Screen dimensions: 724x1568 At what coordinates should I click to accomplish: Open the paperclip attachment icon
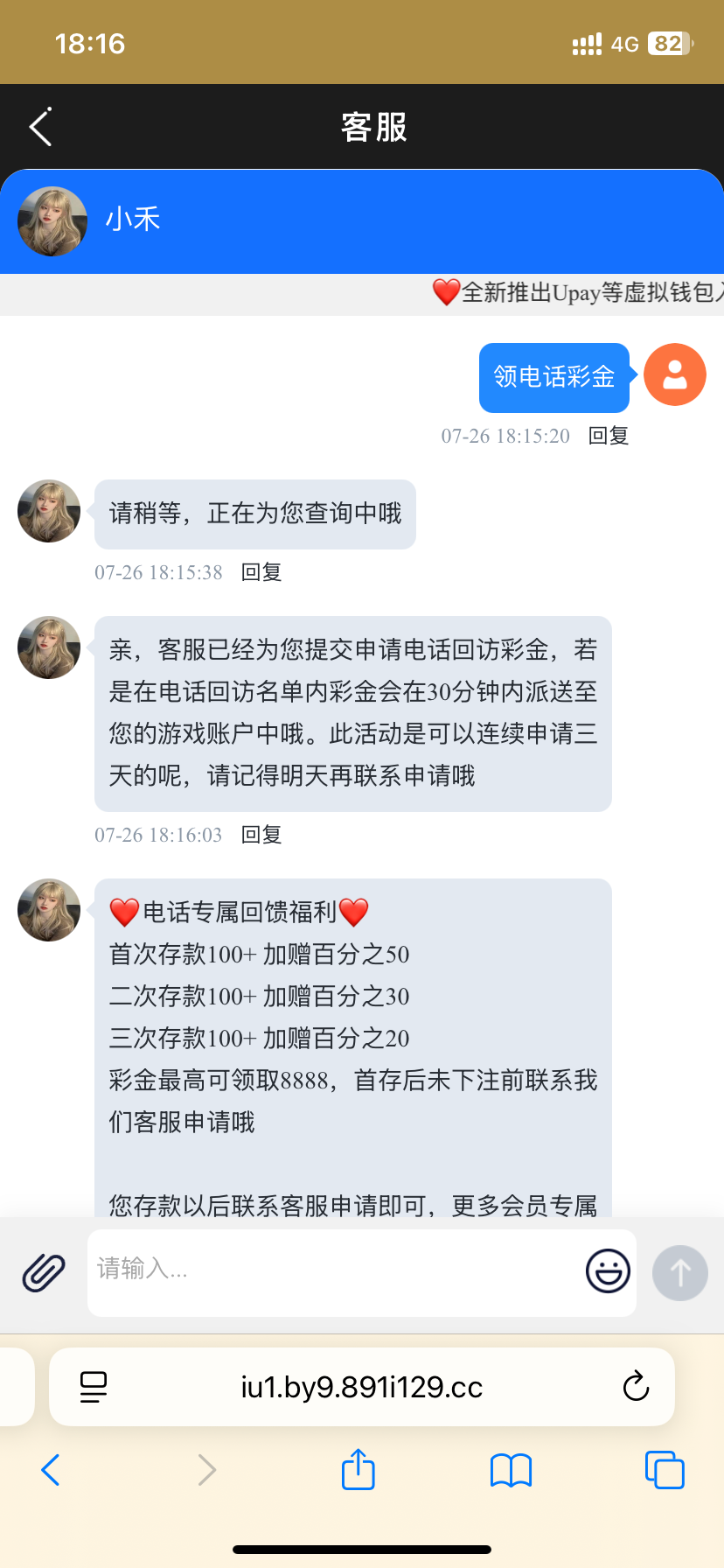point(44,1272)
